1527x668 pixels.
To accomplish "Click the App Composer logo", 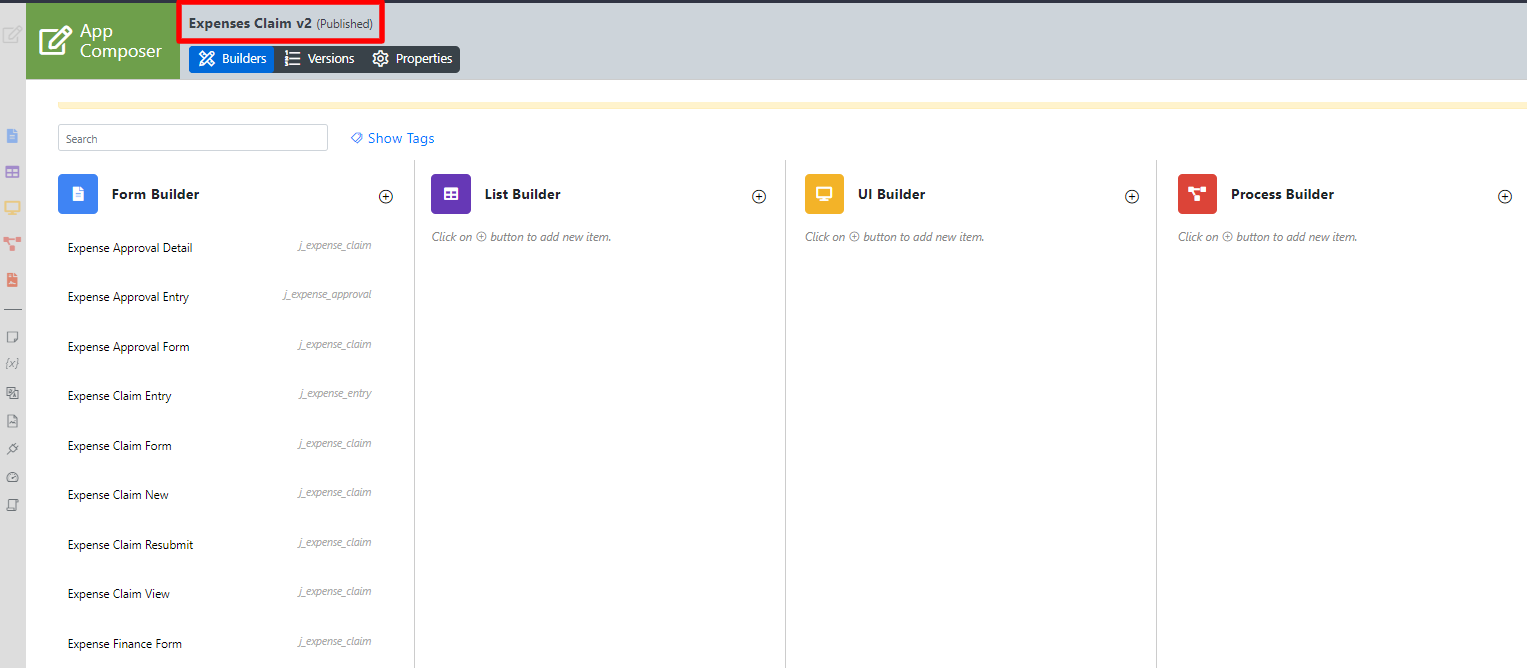I will coord(102,41).
